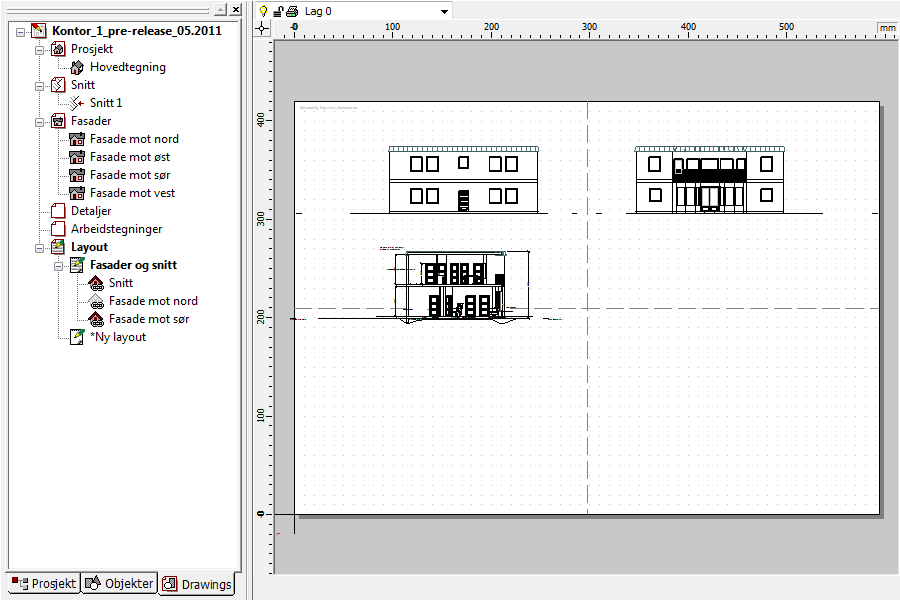
Task: Click the ruler origin crosshair icon
Action: (262, 28)
